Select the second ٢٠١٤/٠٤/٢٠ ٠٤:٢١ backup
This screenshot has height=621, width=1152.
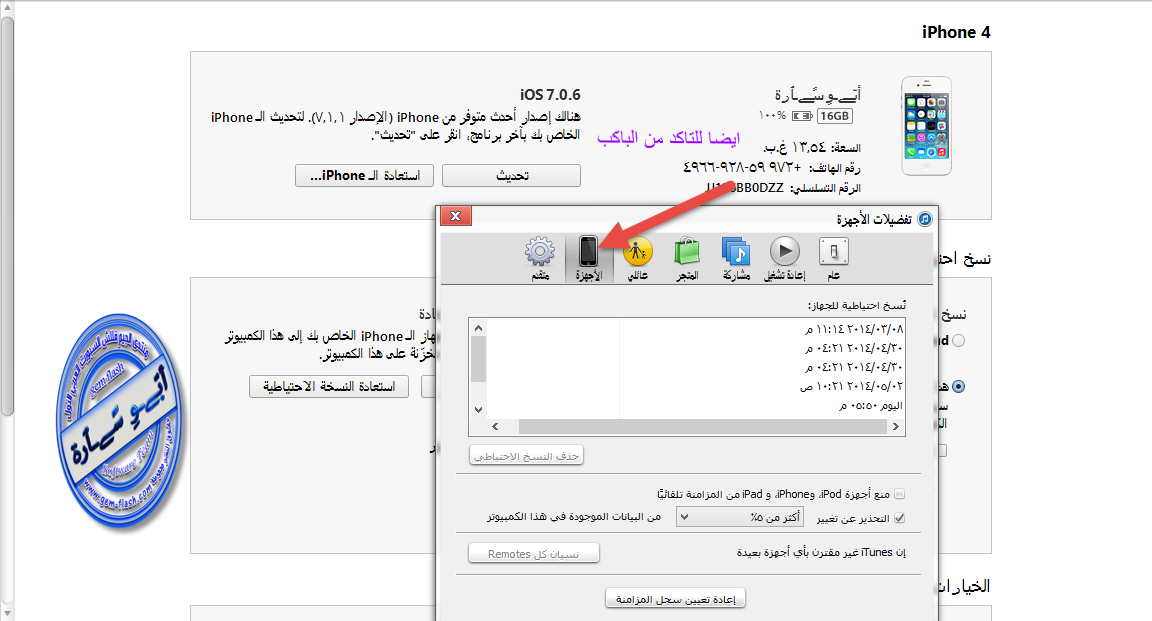pyautogui.click(x=854, y=367)
